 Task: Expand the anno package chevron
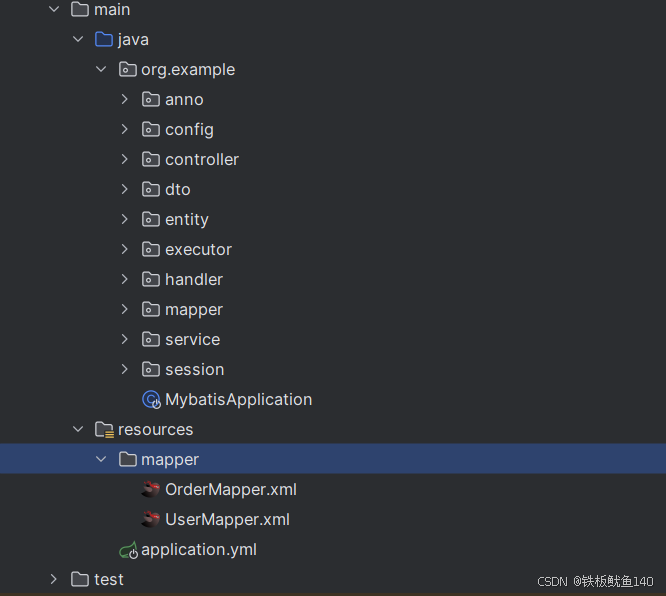coord(124,99)
